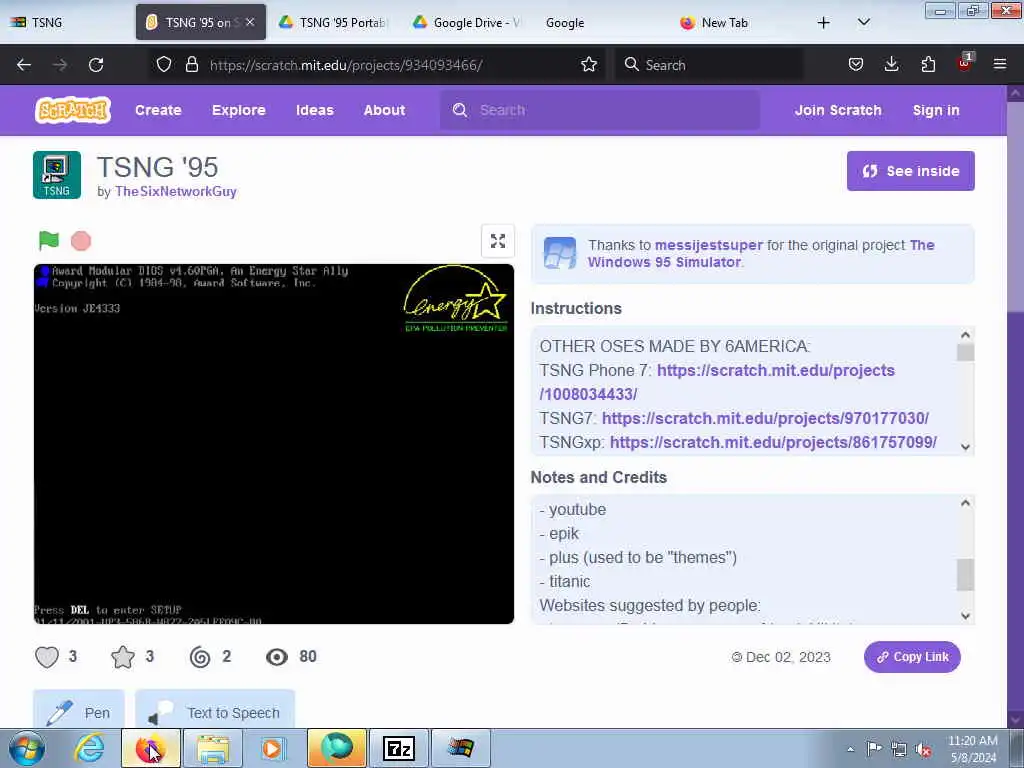Image resolution: width=1024 pixels, height=768 pixels.
Task: Click Join Scratch
Action: tap(838, 110)
